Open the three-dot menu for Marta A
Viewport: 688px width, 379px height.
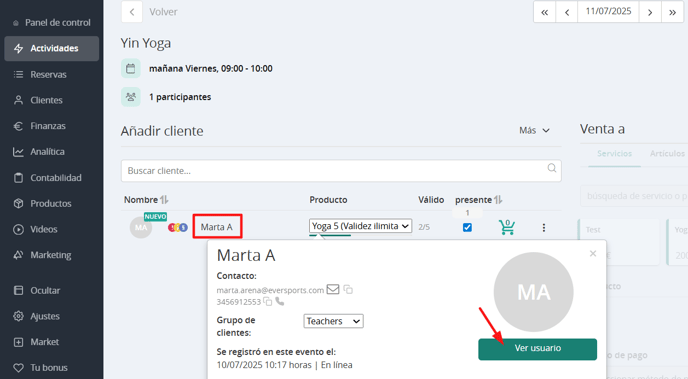click(x=544, y=227)
